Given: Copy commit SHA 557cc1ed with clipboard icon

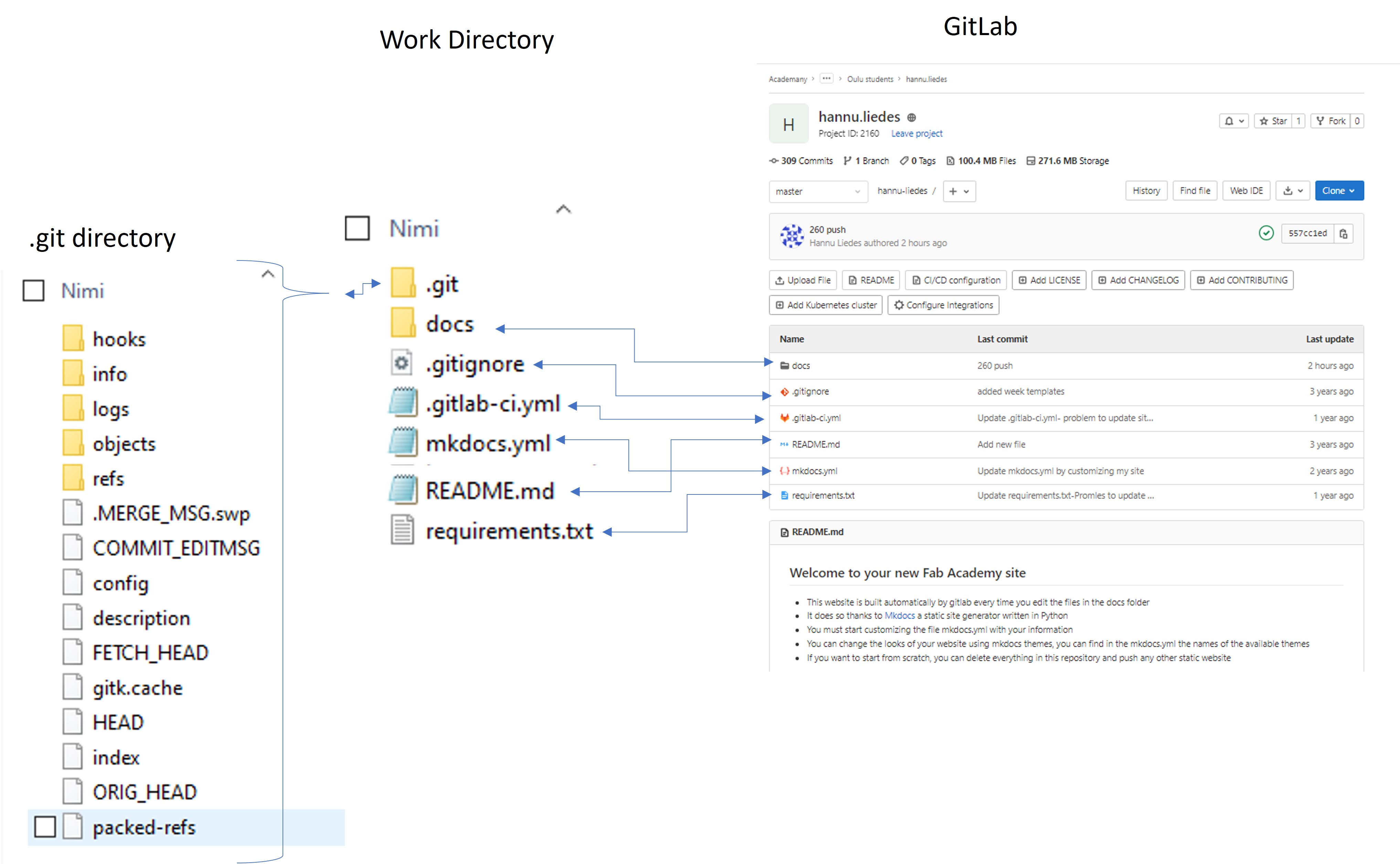Looking at the screenshot, I should coord(1344,234).
